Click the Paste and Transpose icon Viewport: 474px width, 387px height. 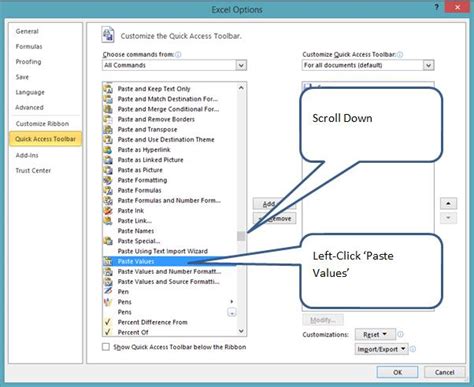tap(108, 129)
